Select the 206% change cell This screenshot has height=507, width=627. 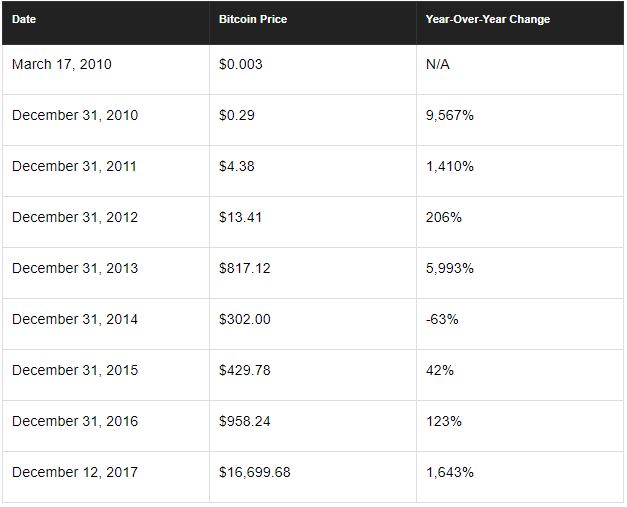pyautogui.click(x=443, y=217)
